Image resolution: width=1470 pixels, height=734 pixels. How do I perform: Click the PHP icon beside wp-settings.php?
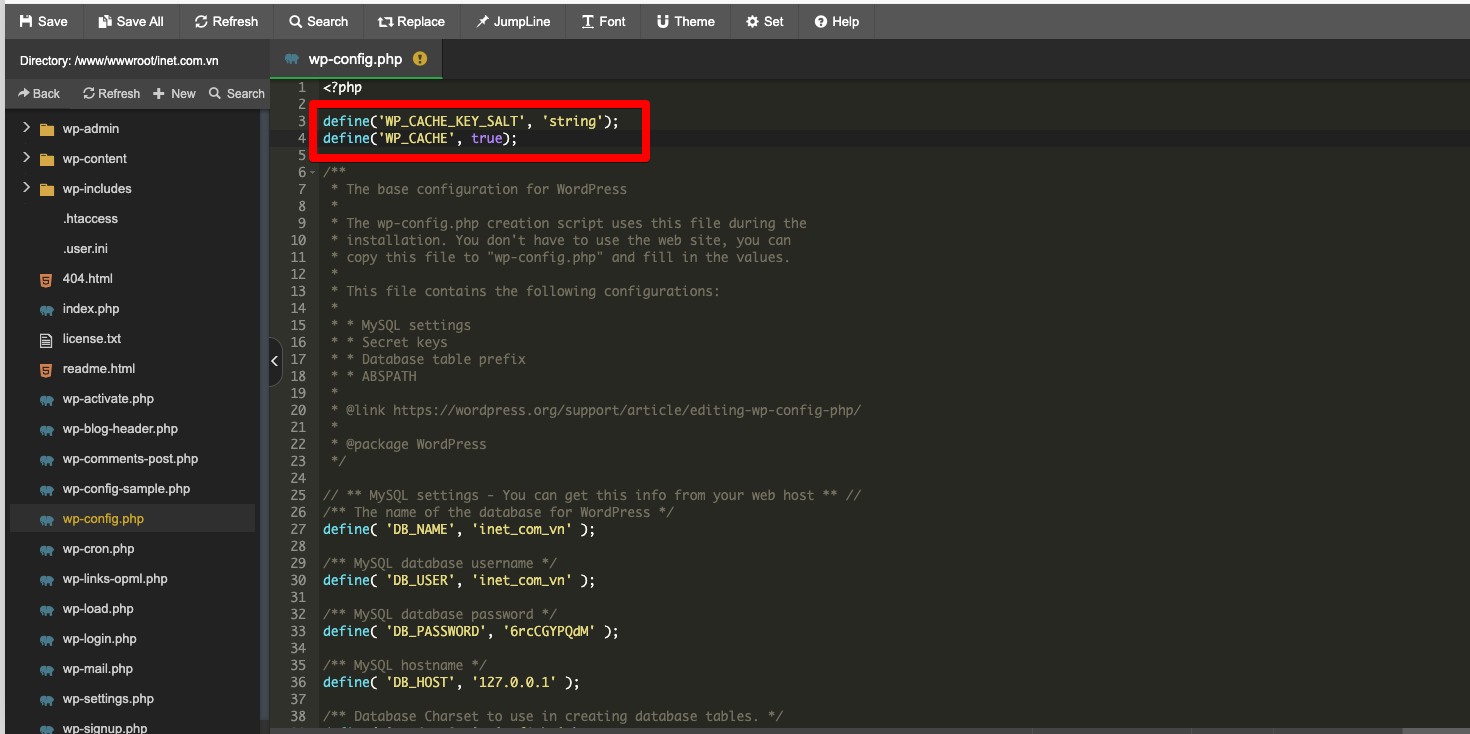tap(46, 699)
